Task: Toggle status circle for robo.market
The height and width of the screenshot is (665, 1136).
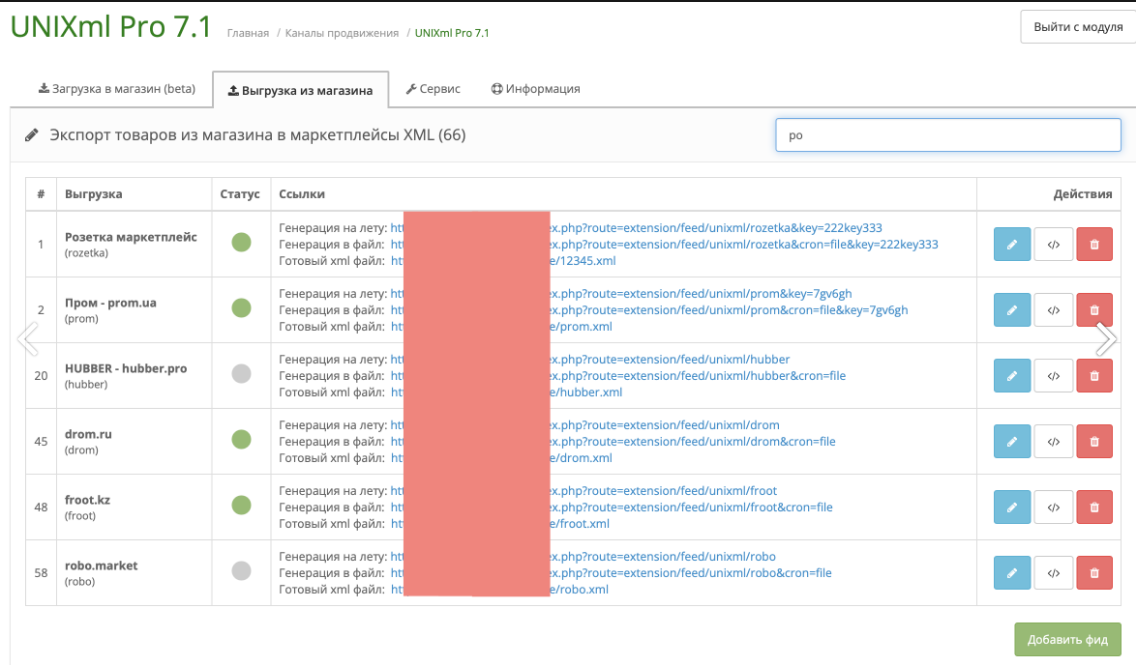Action: pos(241,572)
